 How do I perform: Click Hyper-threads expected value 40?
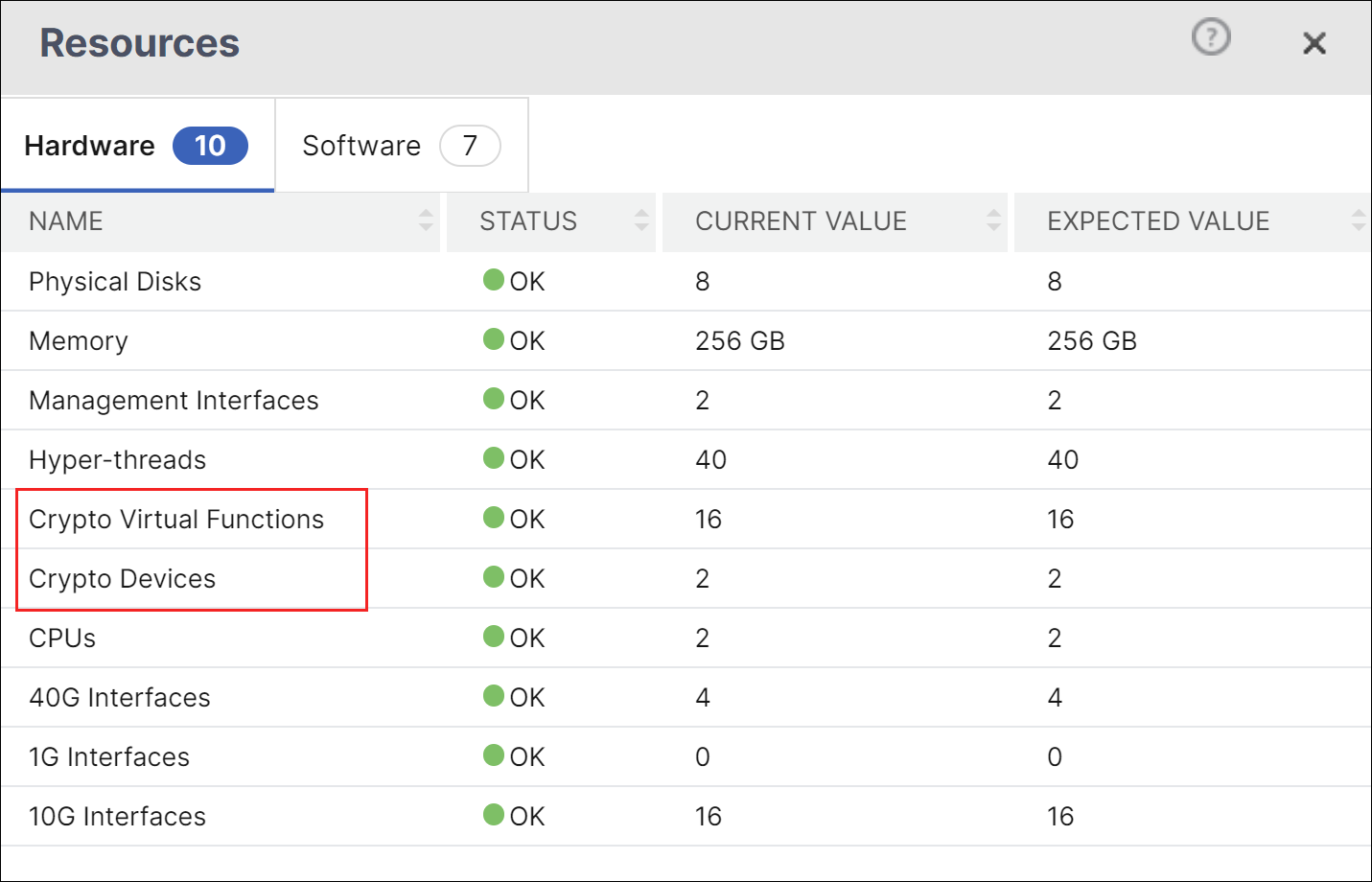click(1063, 460)
